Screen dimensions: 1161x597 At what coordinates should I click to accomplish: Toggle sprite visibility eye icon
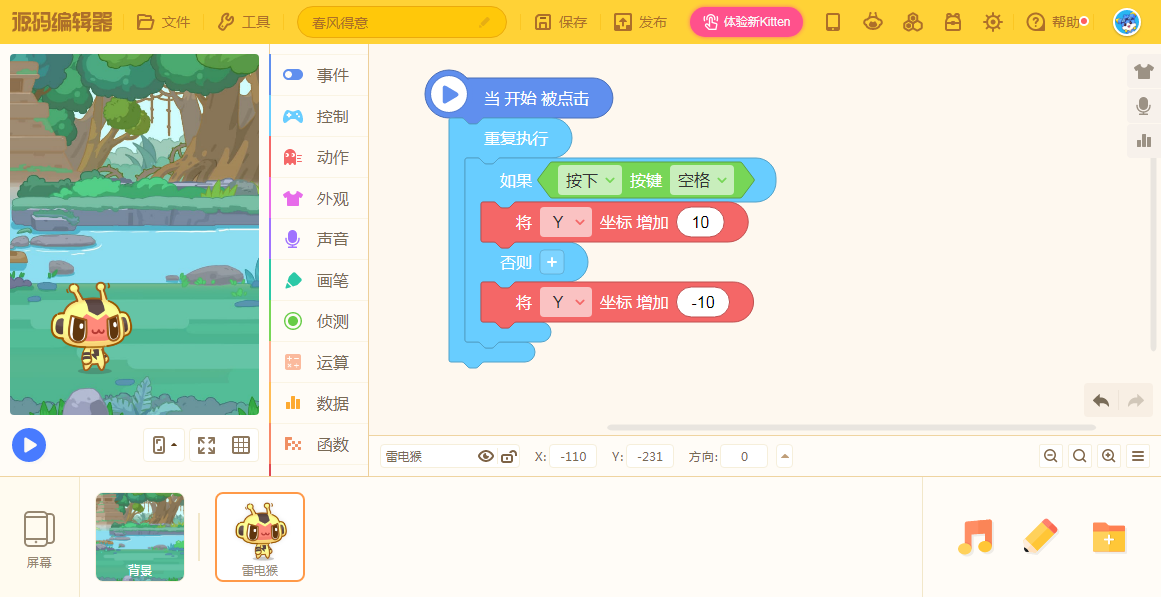click(x=486, y=456)
